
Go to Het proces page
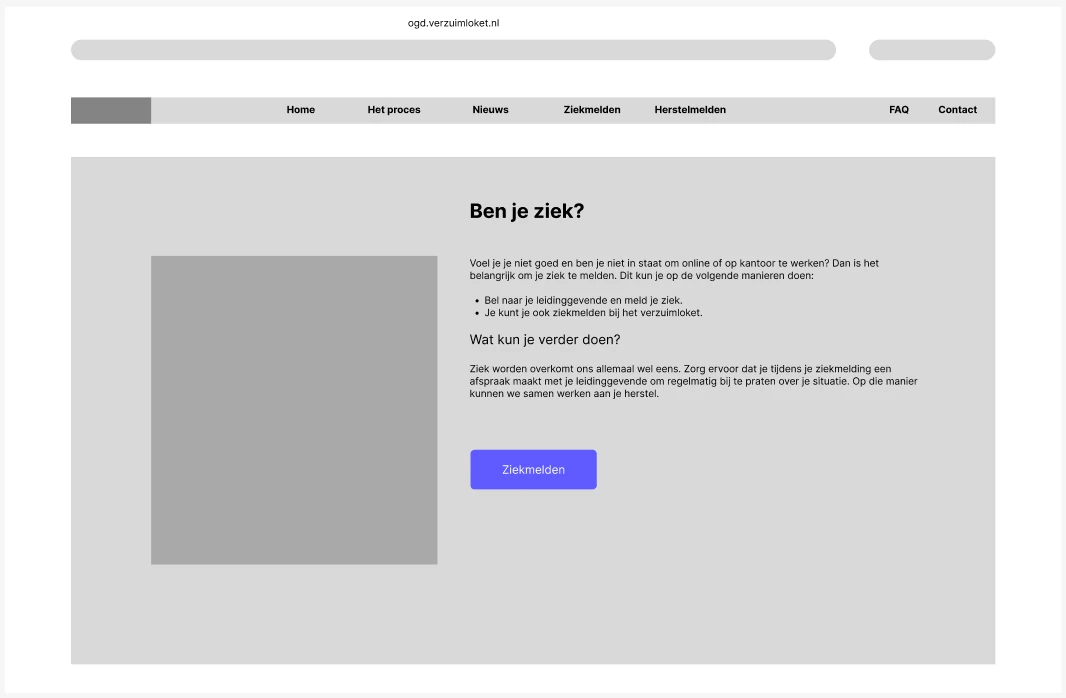(394, 109)
